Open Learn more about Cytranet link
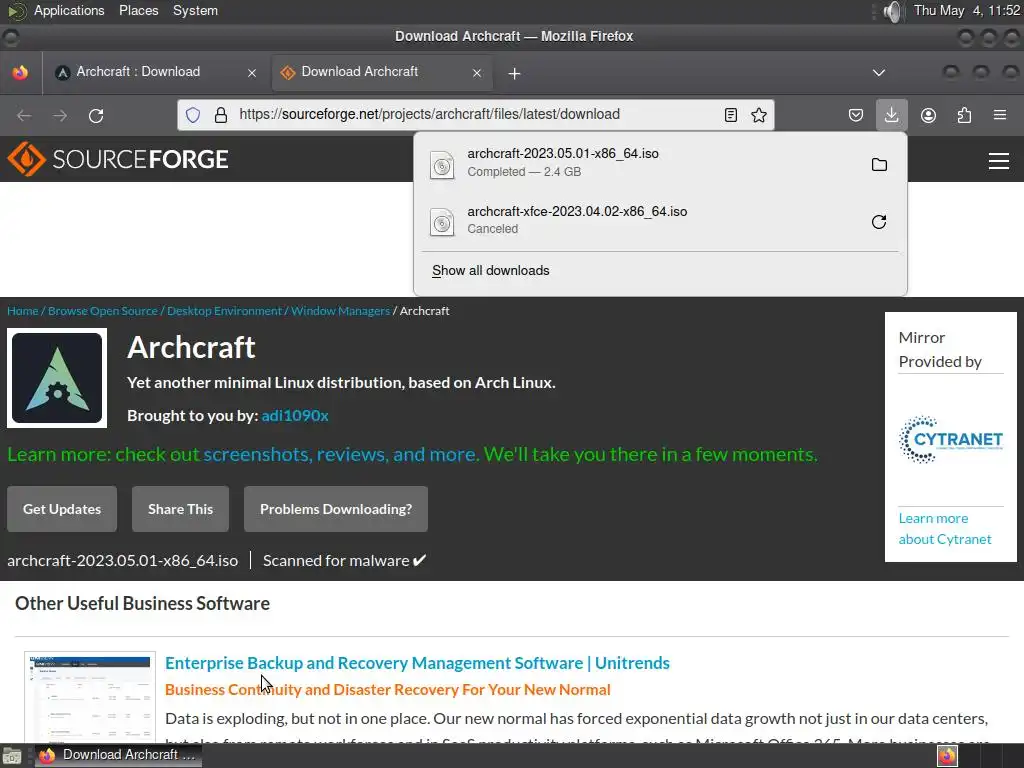This screenshot has height=768, width=1024. 944,528
